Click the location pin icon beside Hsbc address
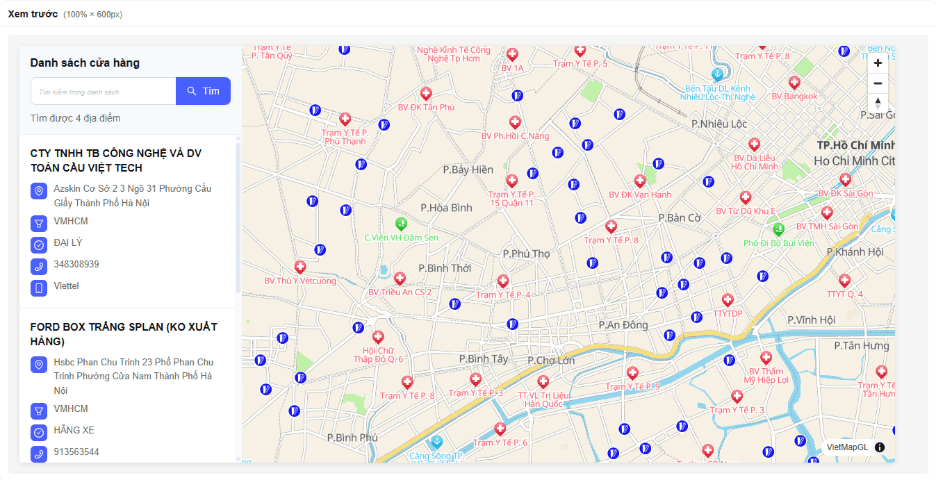 pyautogui.click(x=39, y=364)
